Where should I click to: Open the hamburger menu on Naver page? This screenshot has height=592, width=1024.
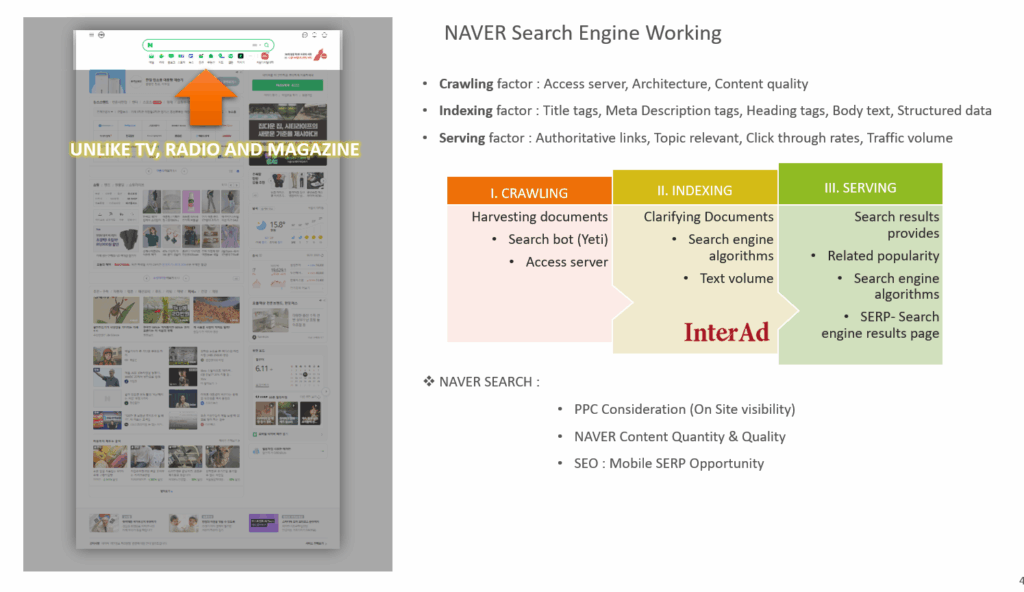[91, 35]
